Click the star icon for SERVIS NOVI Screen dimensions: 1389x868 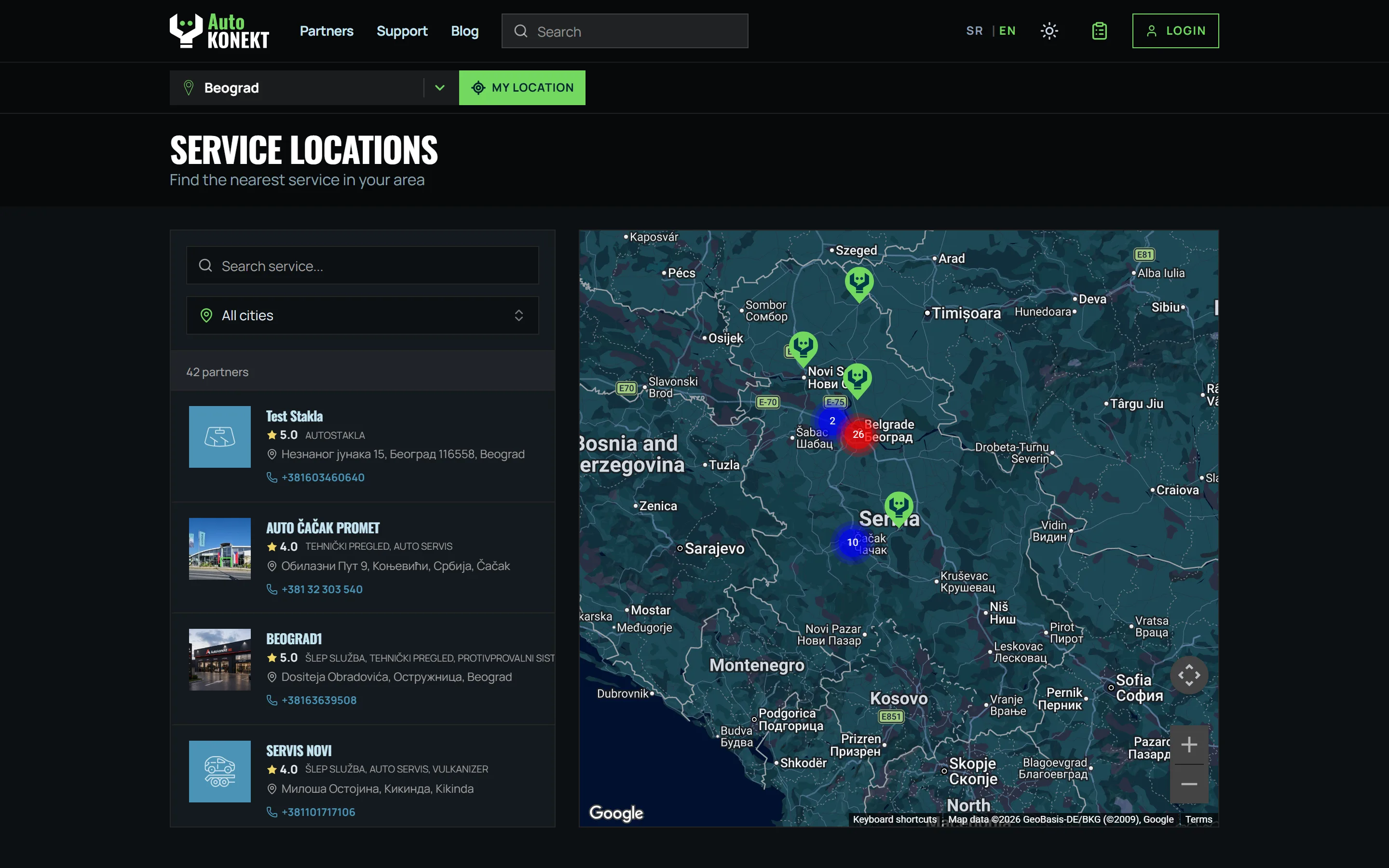272,770
